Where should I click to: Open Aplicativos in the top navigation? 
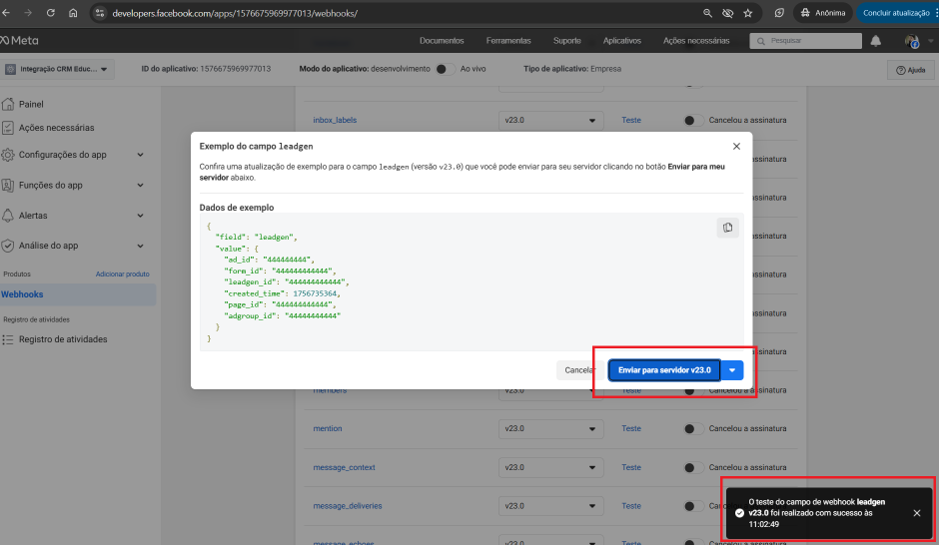tap(622, 41)
